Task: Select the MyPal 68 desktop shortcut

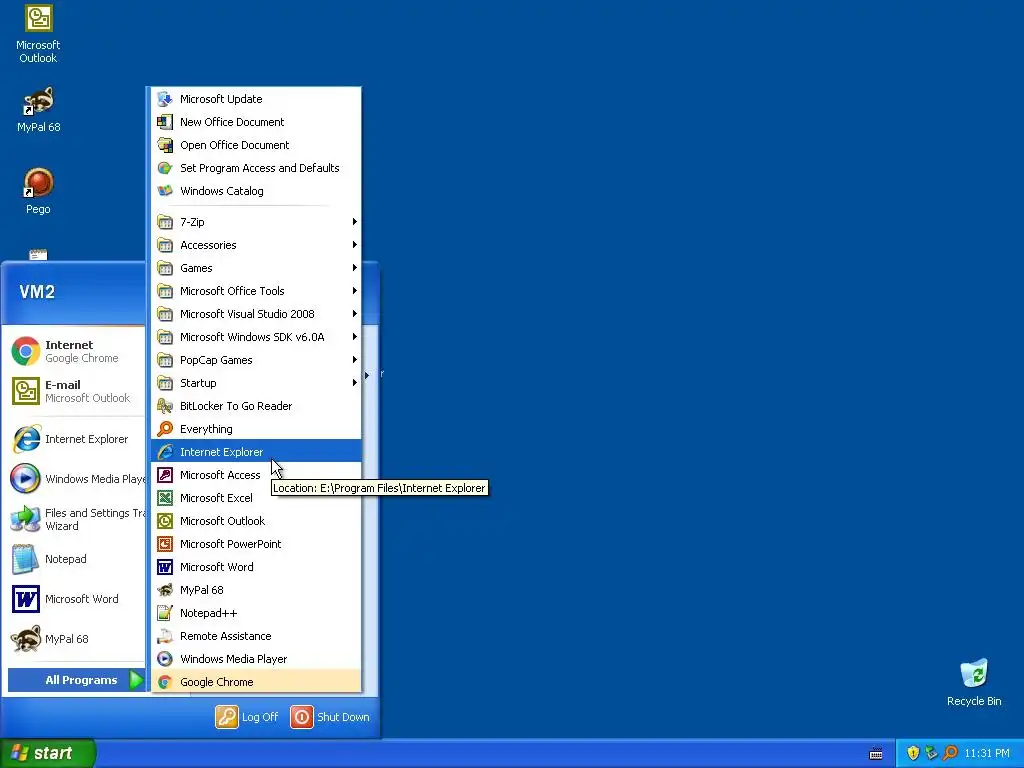Action: (38, 110)
